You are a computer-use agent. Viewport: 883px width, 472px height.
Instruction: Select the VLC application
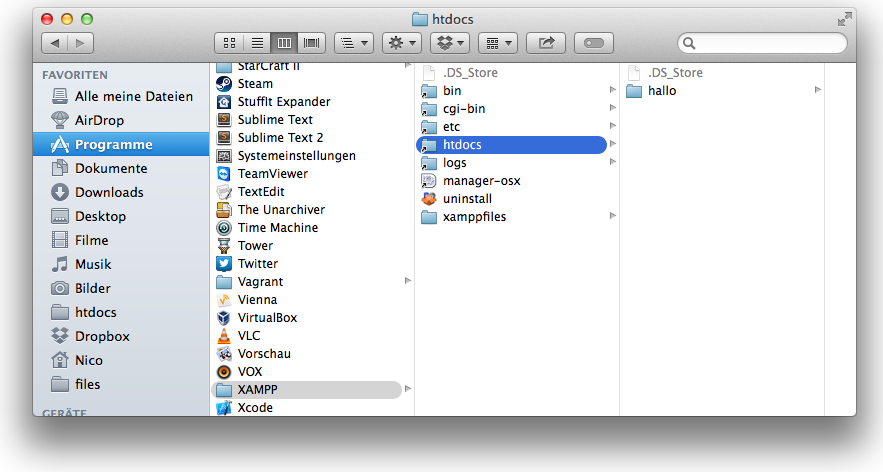[249, 336]
